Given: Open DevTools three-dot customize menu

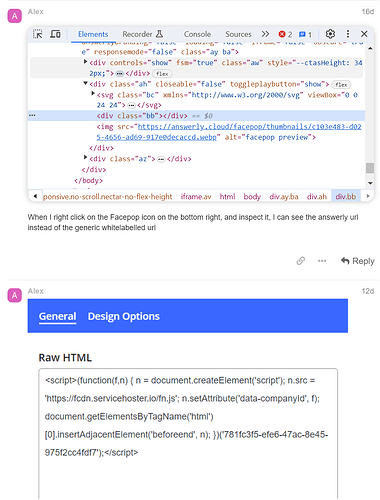Looking at the screenshot, I should click(x=348, y=34).
